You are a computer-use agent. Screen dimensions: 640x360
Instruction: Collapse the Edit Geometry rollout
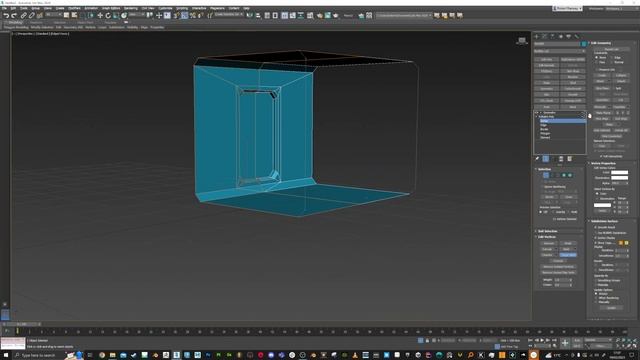click(x=601, y=43)
